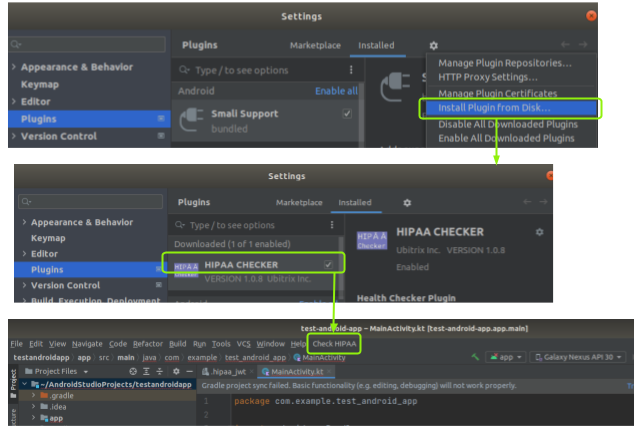Open project panel gear options
Image resolution: width=639 pixels, height=432 pixels.
tap(176, 371)
